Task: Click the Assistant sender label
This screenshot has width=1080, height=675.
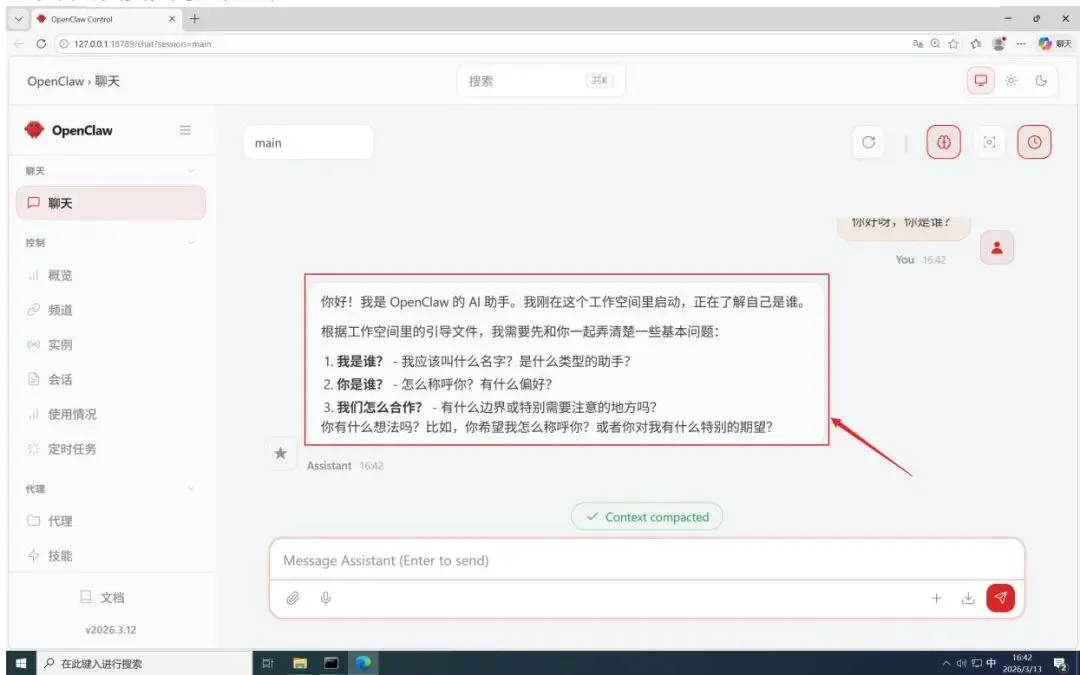Action: coord(329,466)
